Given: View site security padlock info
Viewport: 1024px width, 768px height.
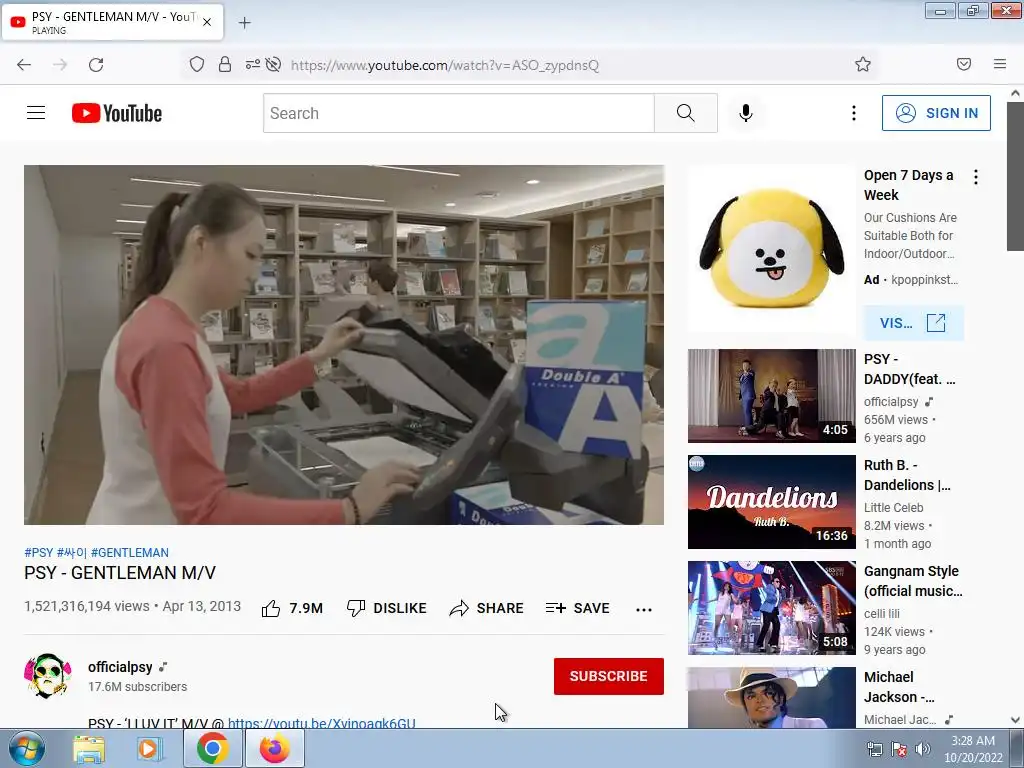Looking at the screenshot, I should tap(225, 64).
